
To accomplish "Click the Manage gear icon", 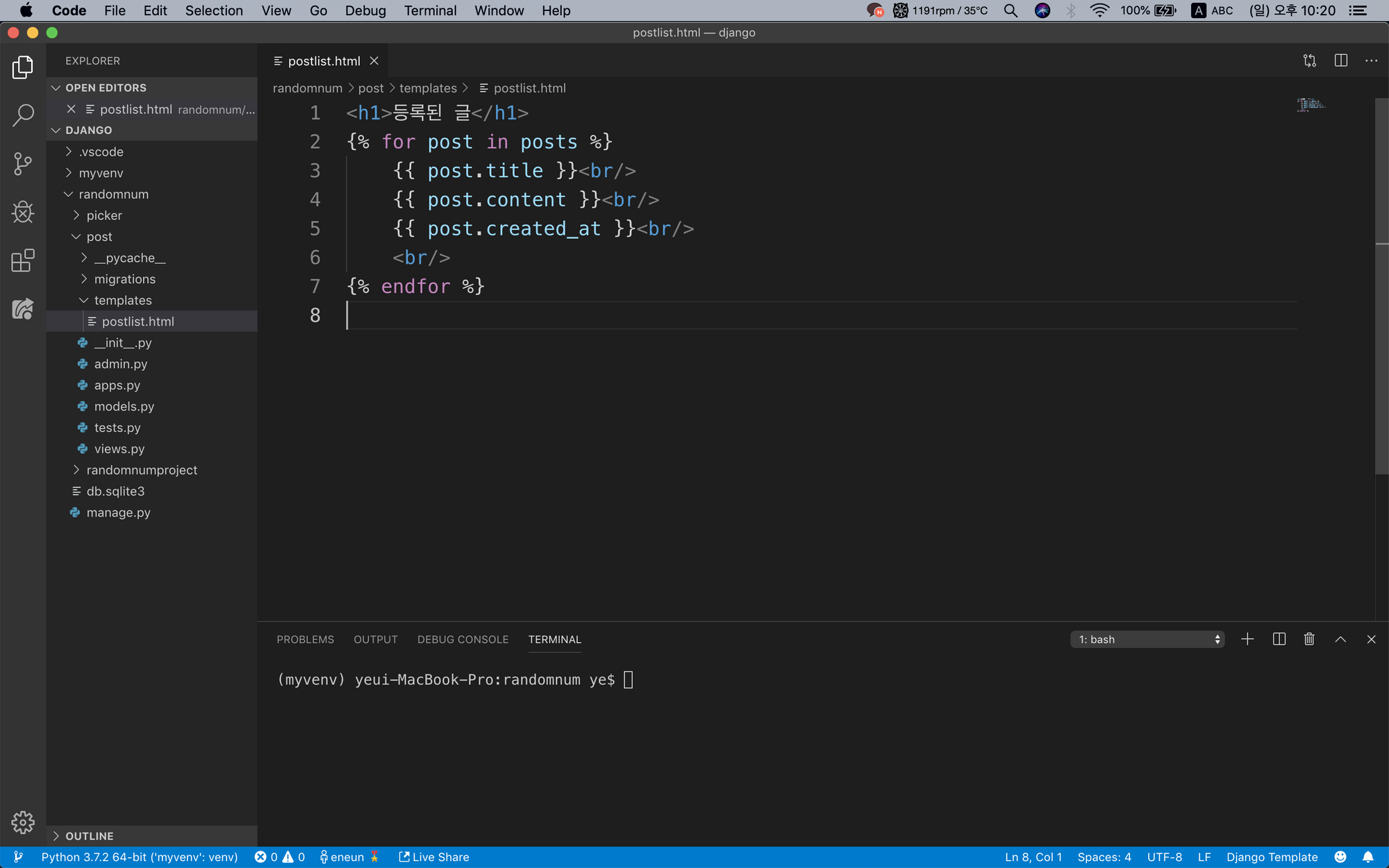I will click(23, 822).
